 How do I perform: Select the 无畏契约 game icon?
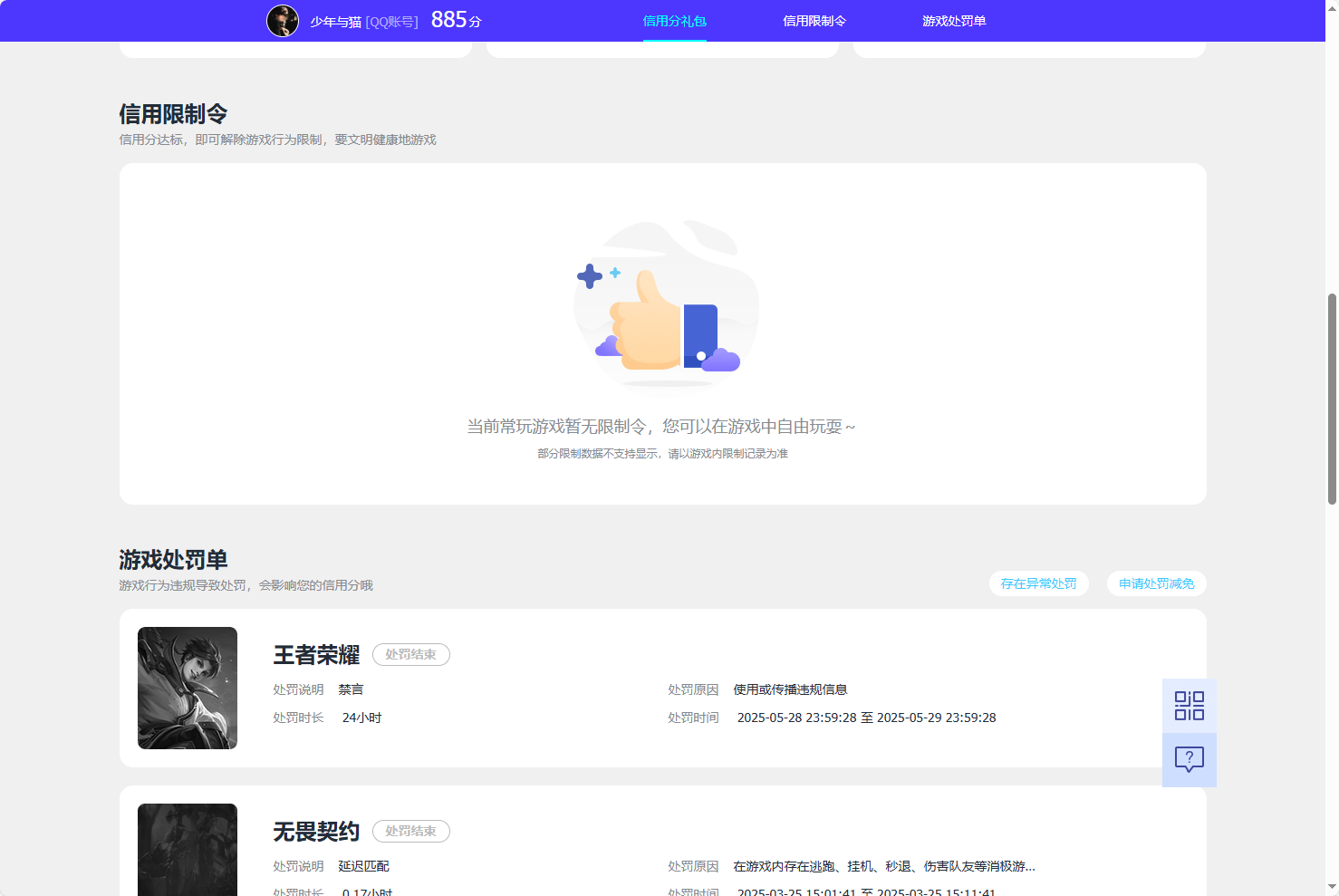tap(188, 850)
